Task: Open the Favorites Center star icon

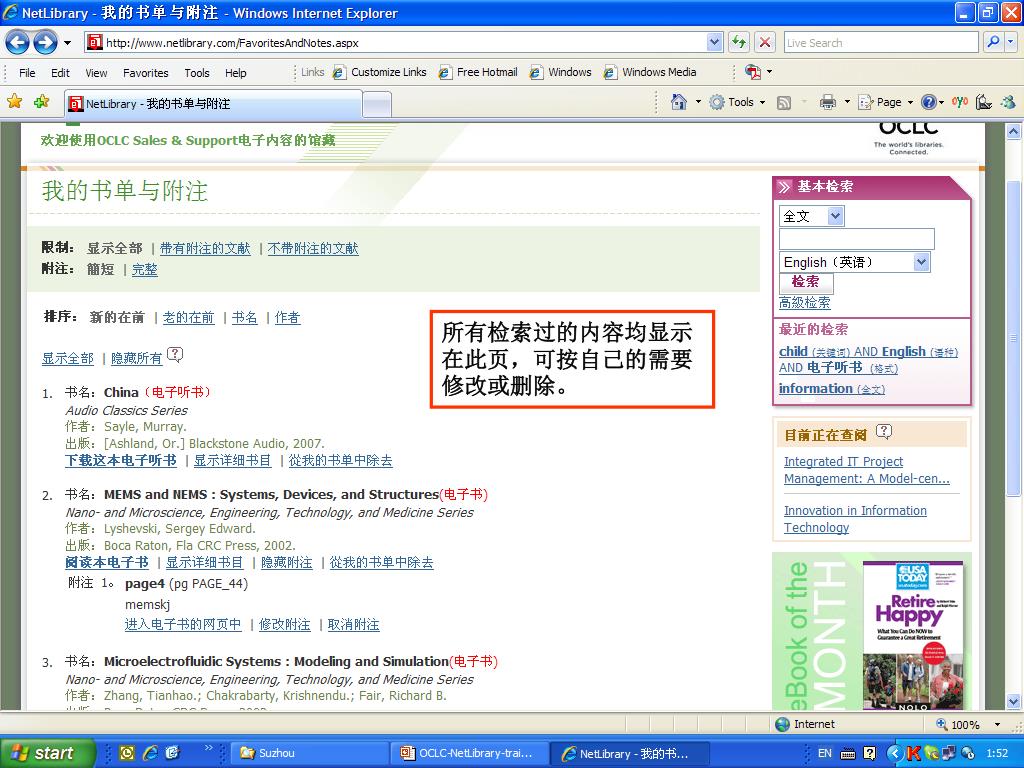Action: point(15,101)
